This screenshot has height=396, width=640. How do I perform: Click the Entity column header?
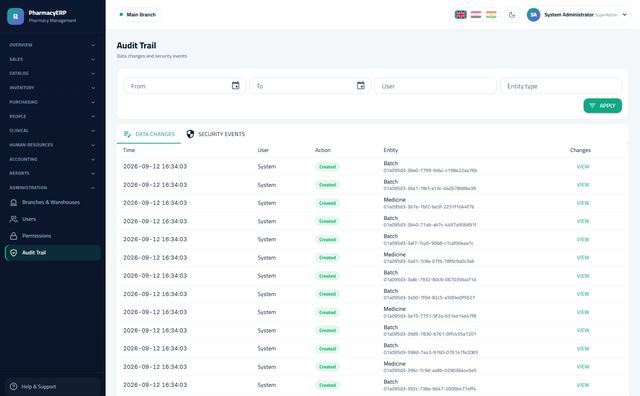point(391,150)
